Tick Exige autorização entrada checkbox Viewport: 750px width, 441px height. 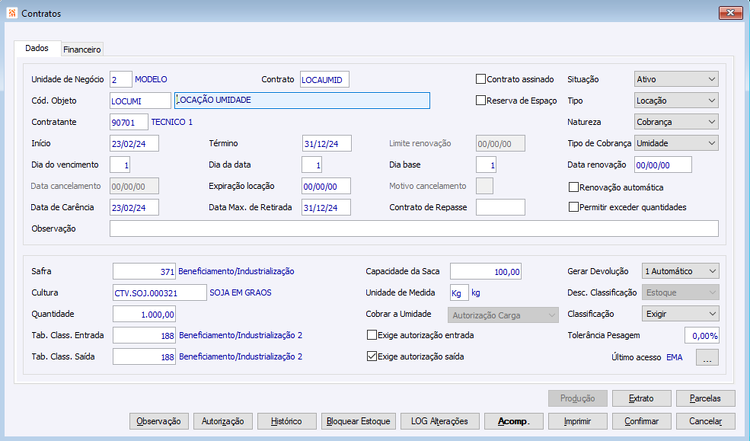click(372, 335)
